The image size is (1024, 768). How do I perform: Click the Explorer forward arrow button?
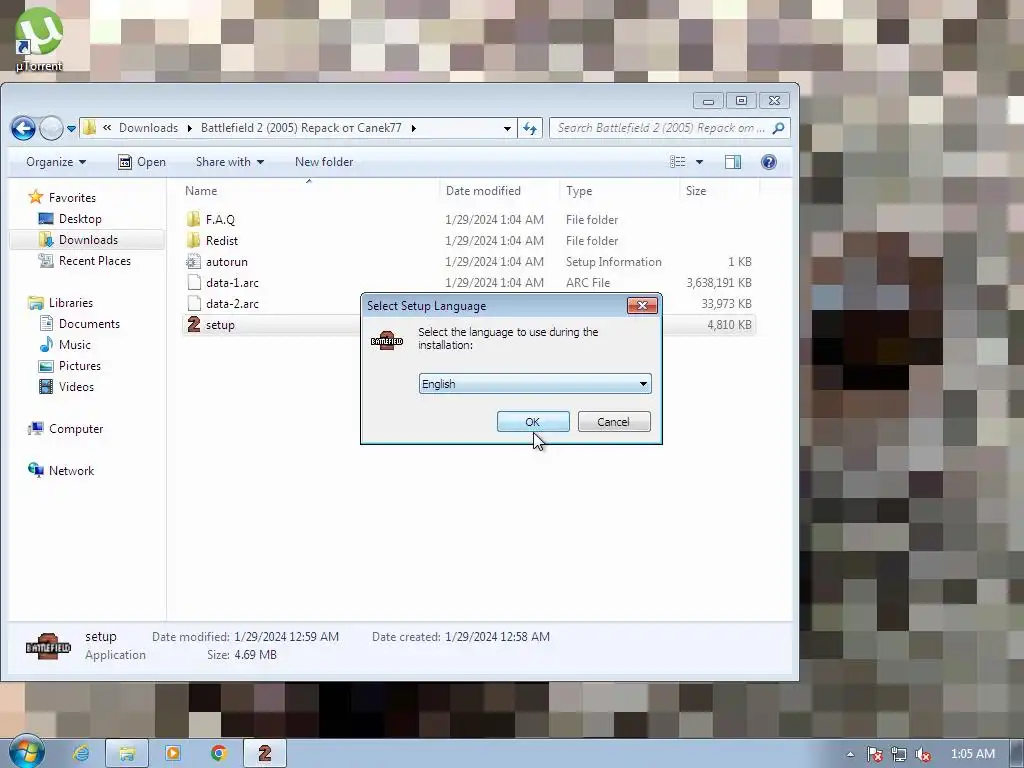(52, 128)
